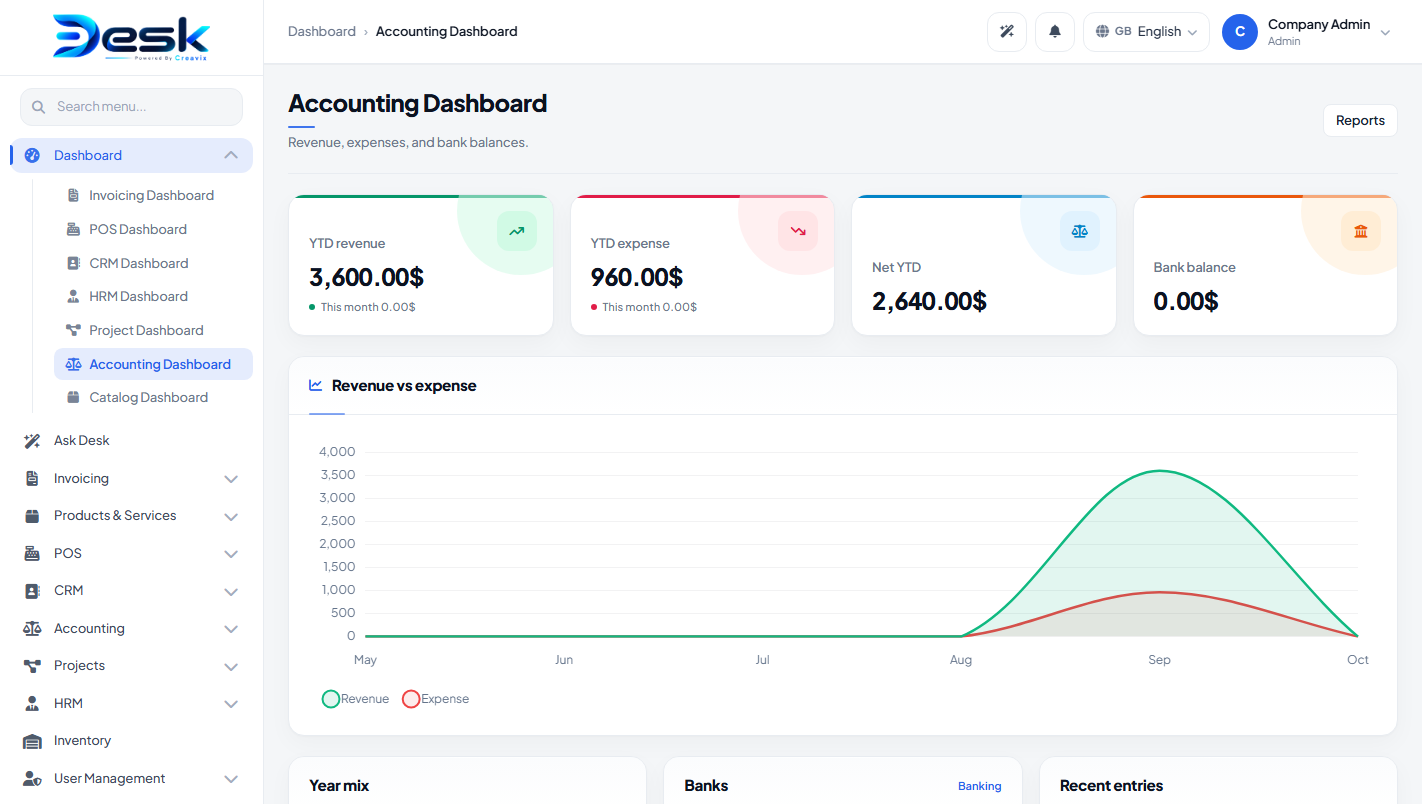Image resolution: width=1422 pixels, height=804 pixels.
Task: Expand the POS sidebar menu
Action: click(x=231, y=554)
